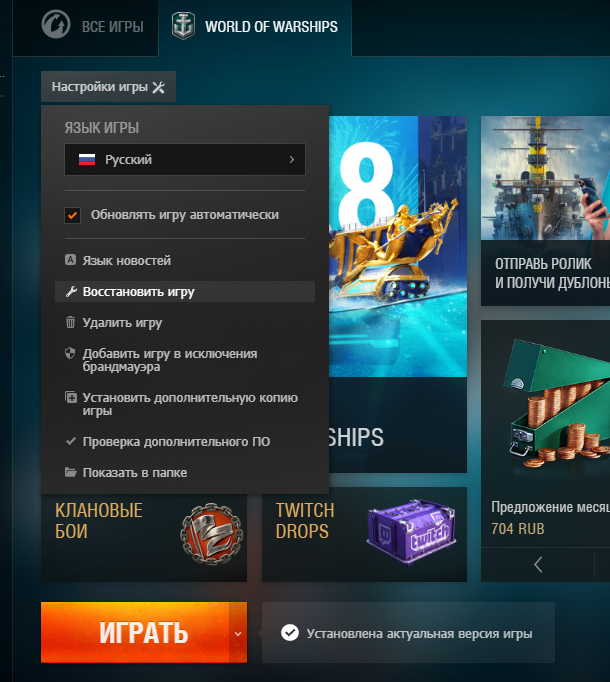Click the clan battles chained emblem
Screen dimensions: 610x682
click(x=211, y=534)
